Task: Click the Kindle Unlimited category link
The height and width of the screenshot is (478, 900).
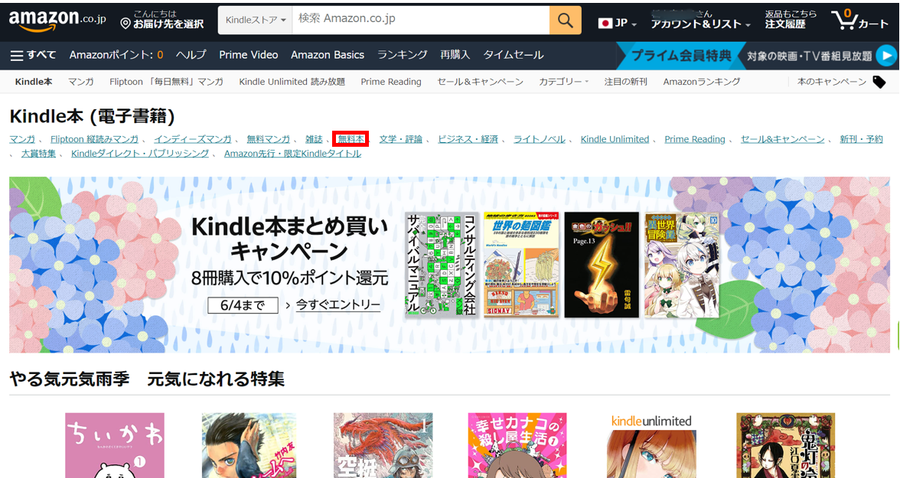Action: (615, 139)
